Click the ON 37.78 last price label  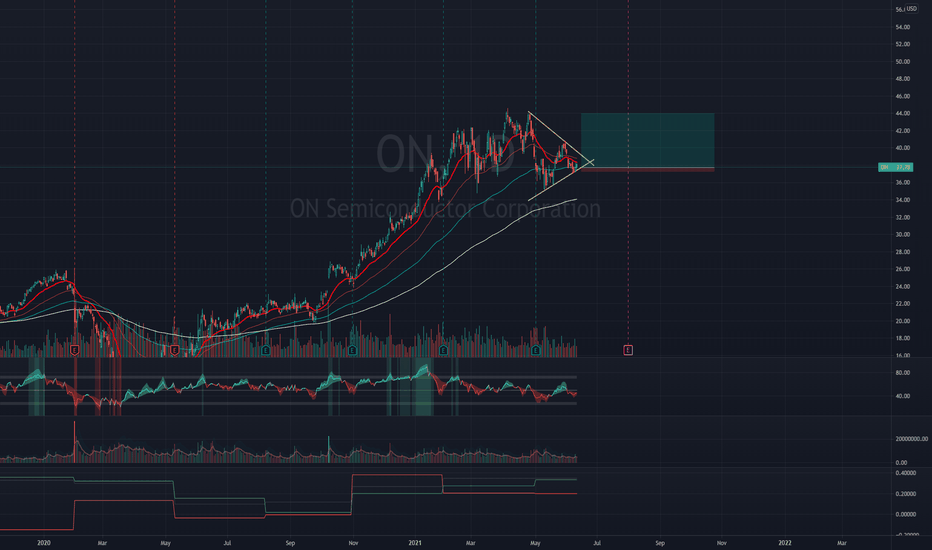(895, 168)
